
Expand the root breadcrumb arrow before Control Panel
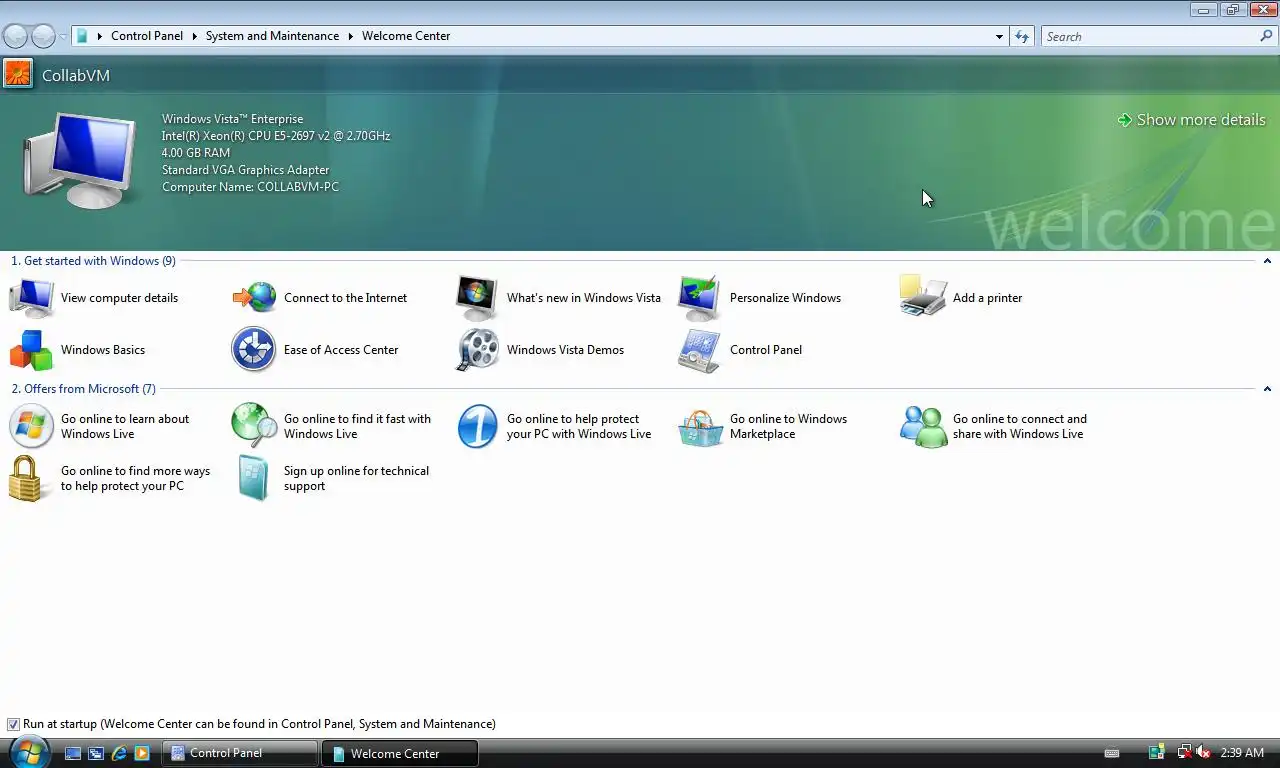99,36
